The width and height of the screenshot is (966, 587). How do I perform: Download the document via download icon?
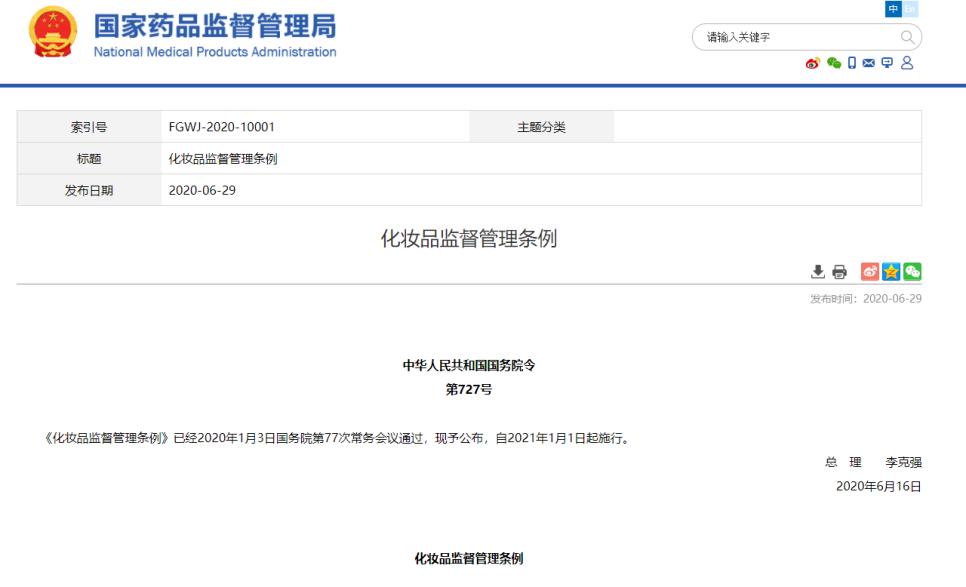tap(818, 272)
